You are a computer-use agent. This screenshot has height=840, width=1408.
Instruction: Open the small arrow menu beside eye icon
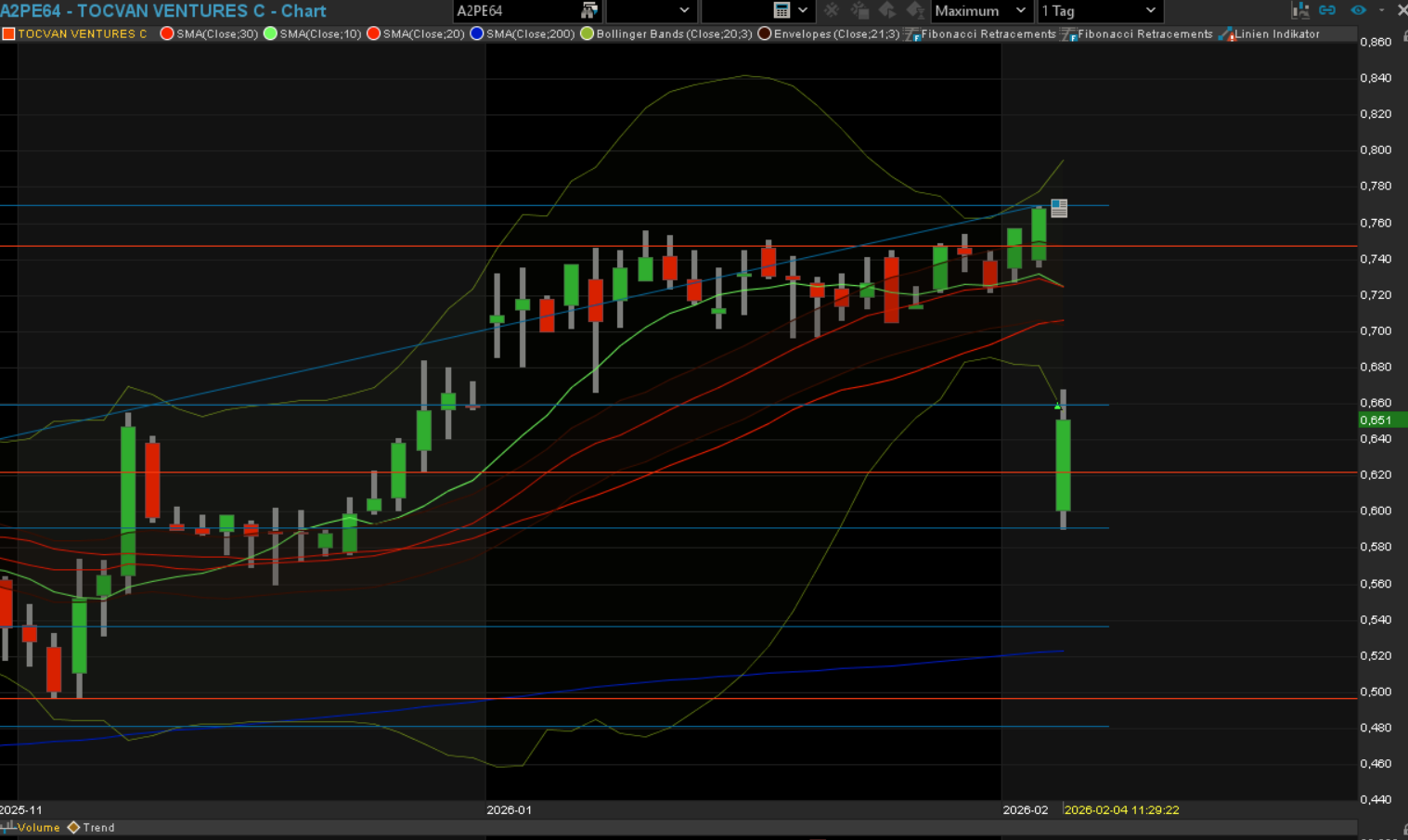(1380, 10)
